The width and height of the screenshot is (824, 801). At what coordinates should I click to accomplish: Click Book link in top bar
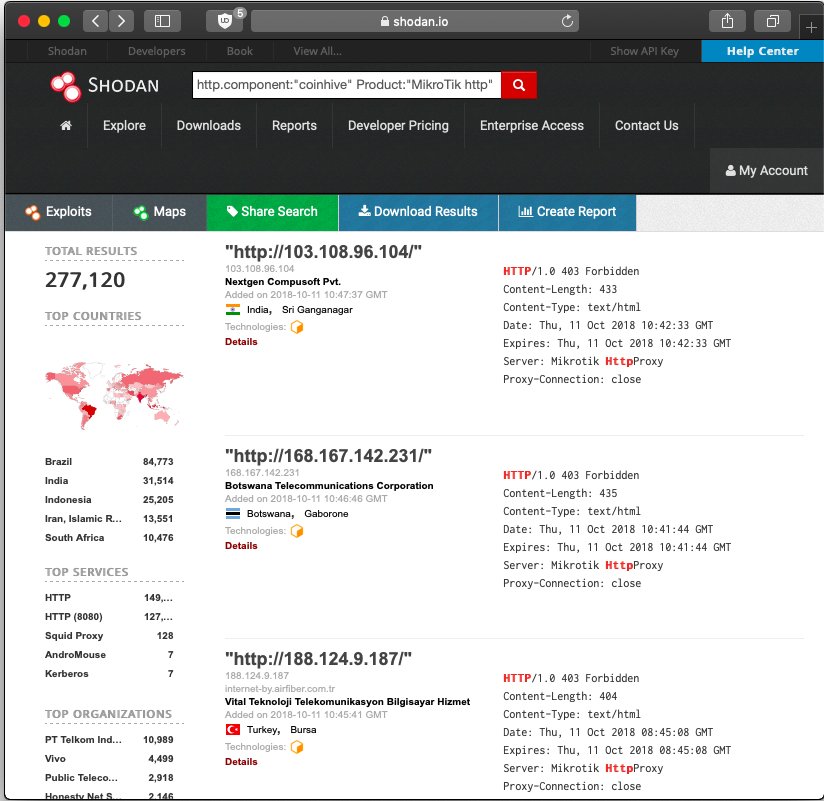click(240, 51)
